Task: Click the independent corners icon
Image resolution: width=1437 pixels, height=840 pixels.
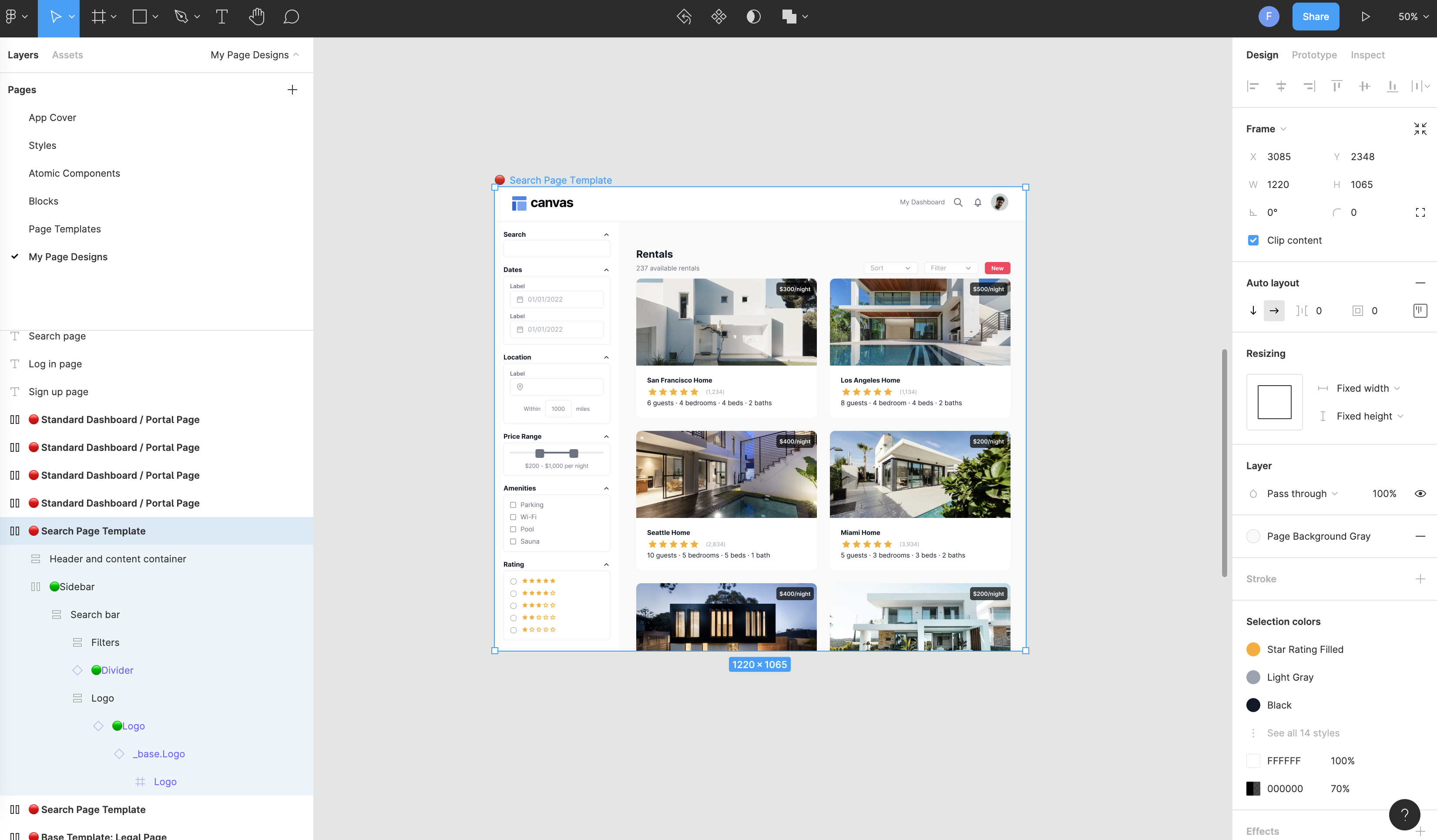Action: click(1420, 213)
